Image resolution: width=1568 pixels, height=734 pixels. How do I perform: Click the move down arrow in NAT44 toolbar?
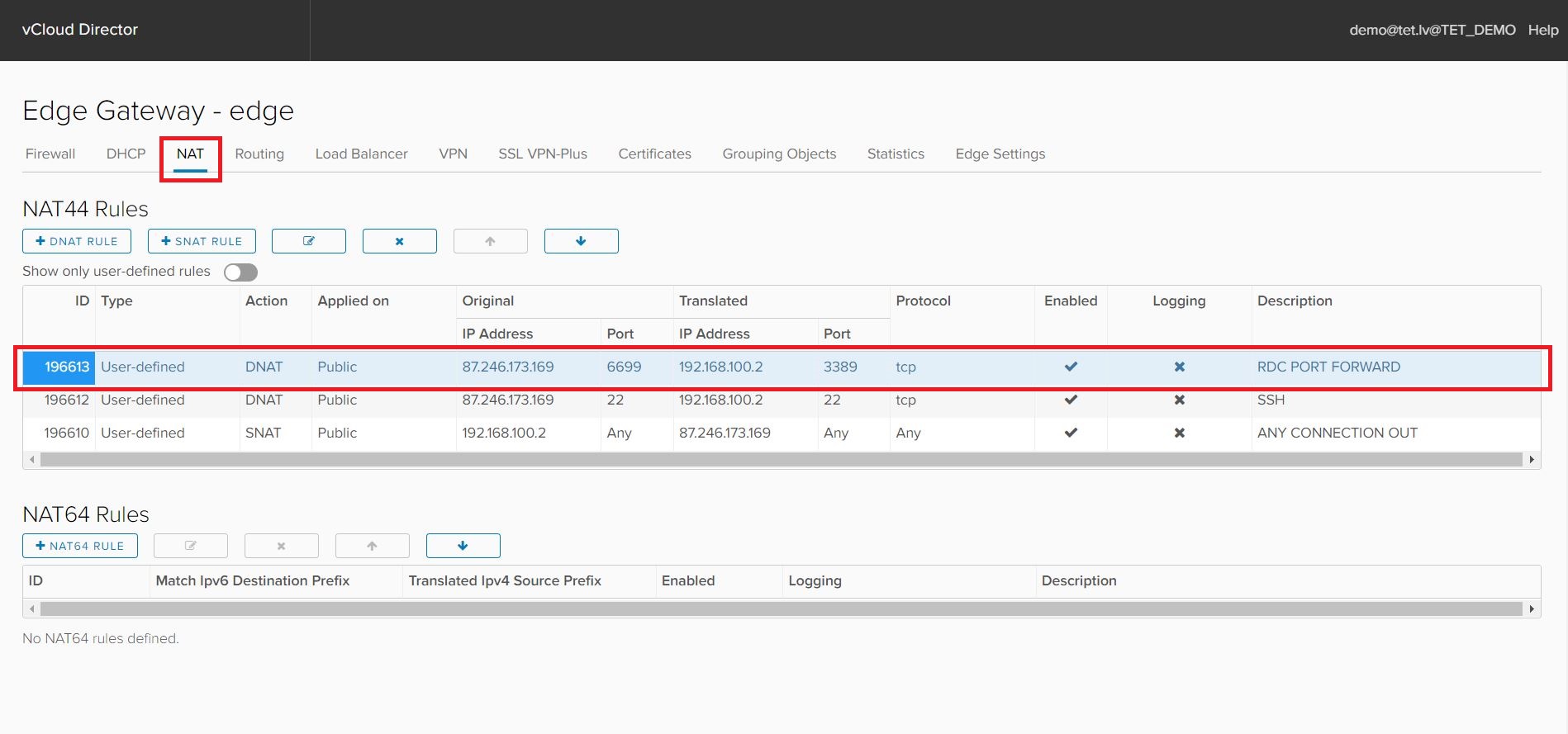pos(582,241)
